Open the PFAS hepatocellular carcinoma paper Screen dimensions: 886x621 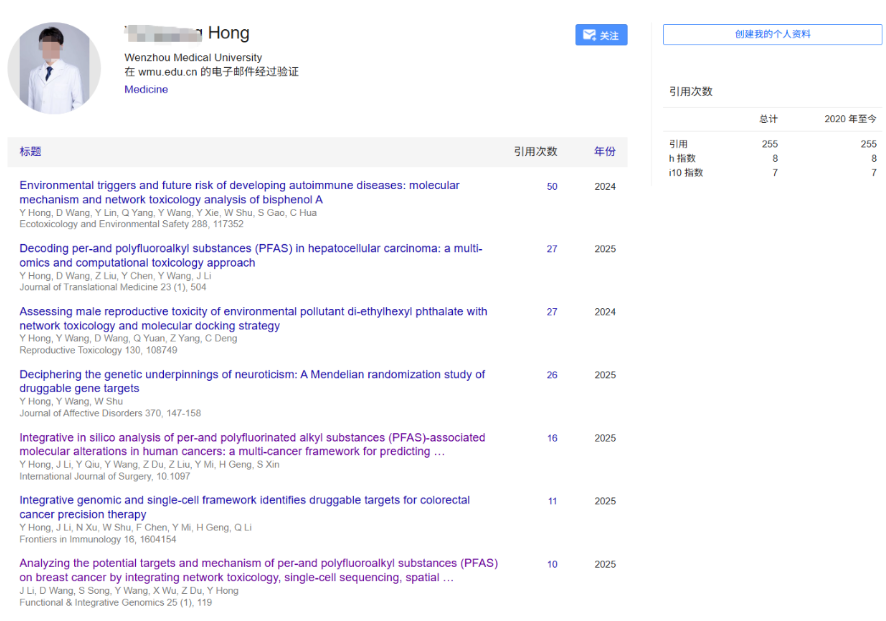coord(251,255)
